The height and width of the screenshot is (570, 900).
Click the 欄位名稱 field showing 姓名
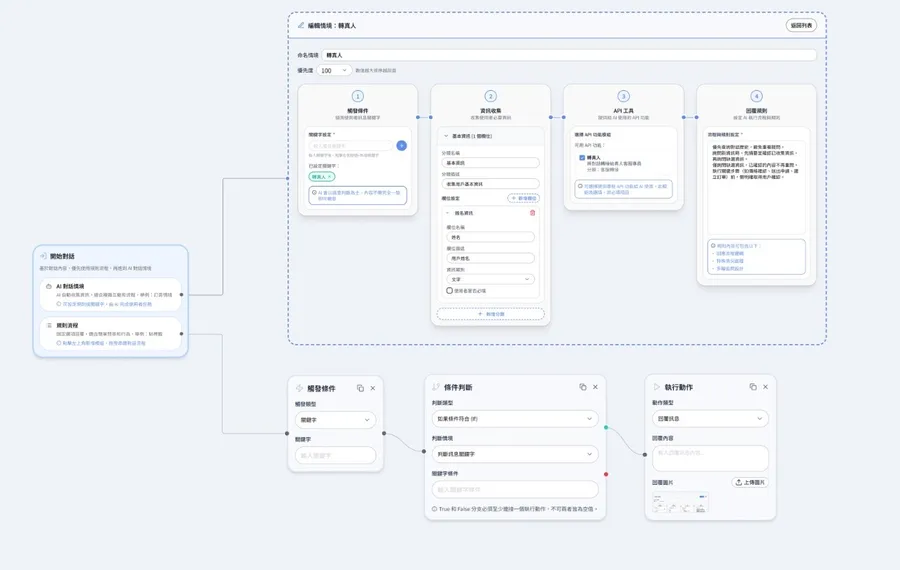[490, 237]
